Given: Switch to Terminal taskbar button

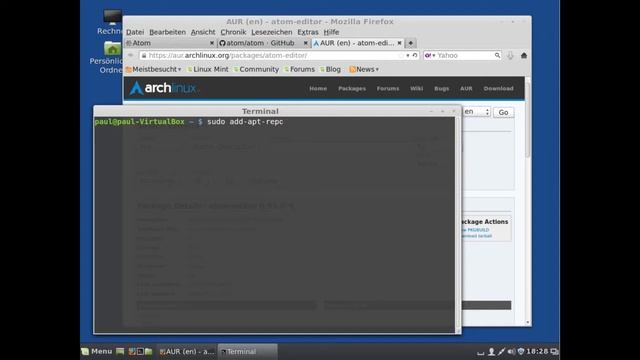Looking at the screenshot, I should point(247,351).
